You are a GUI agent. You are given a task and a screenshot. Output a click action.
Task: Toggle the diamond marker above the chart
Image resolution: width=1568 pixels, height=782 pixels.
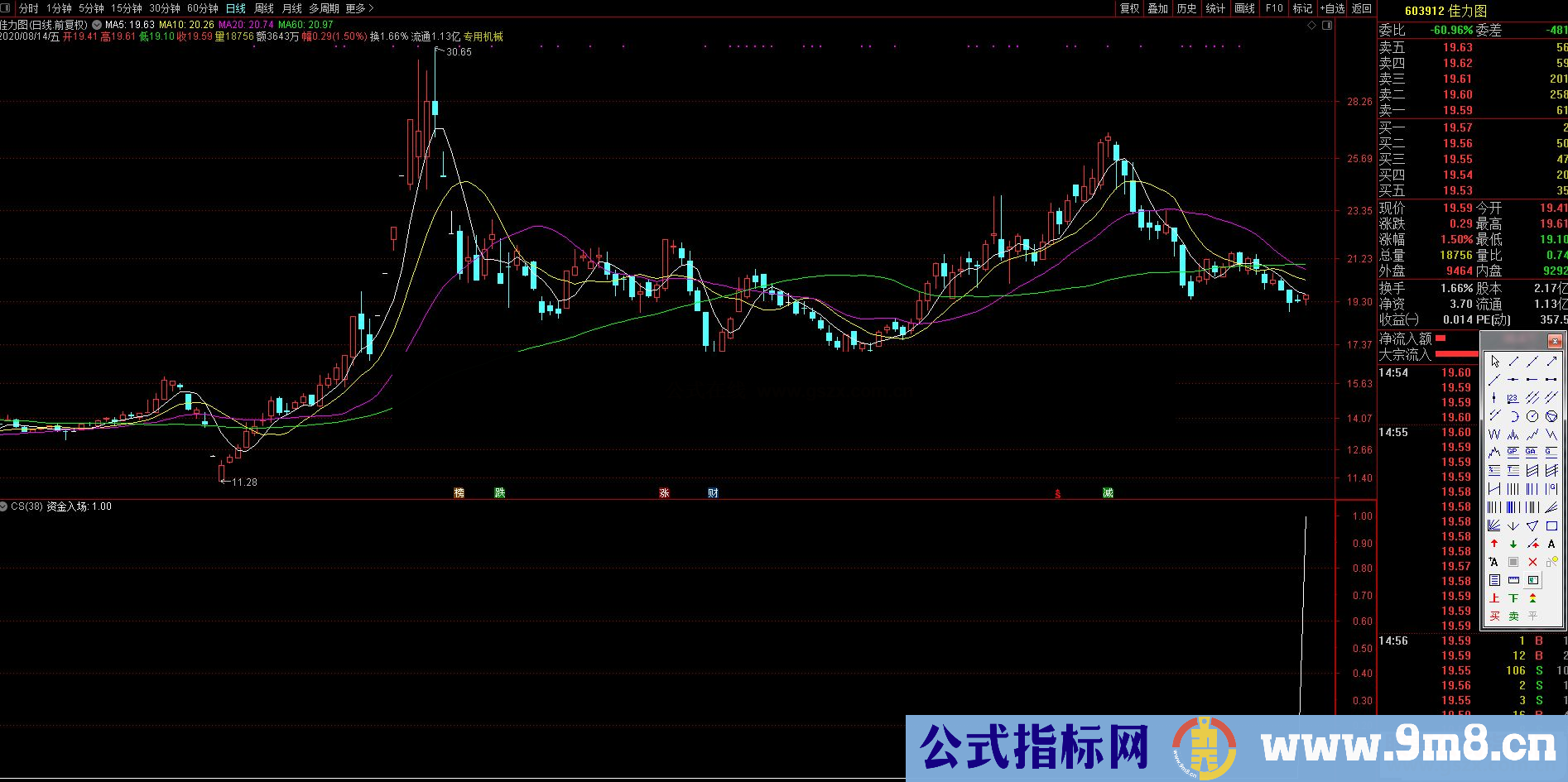[1311, 26]
